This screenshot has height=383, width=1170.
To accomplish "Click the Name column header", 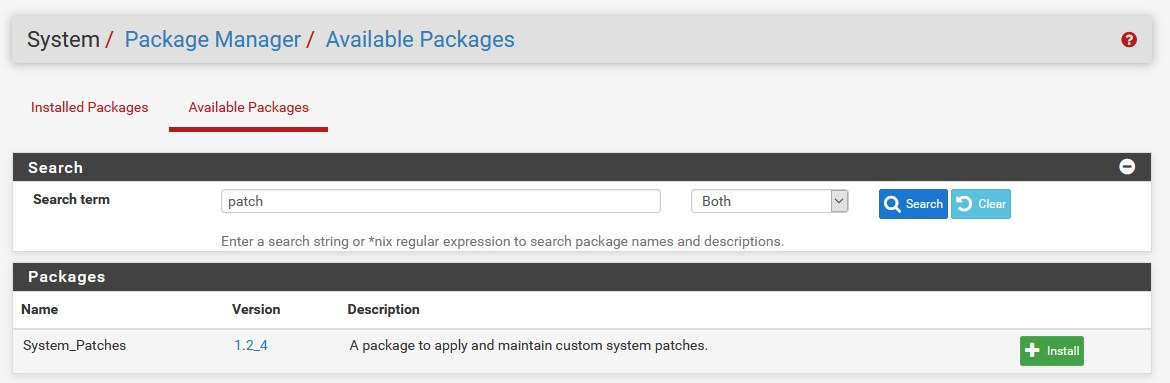I will 40,309.
